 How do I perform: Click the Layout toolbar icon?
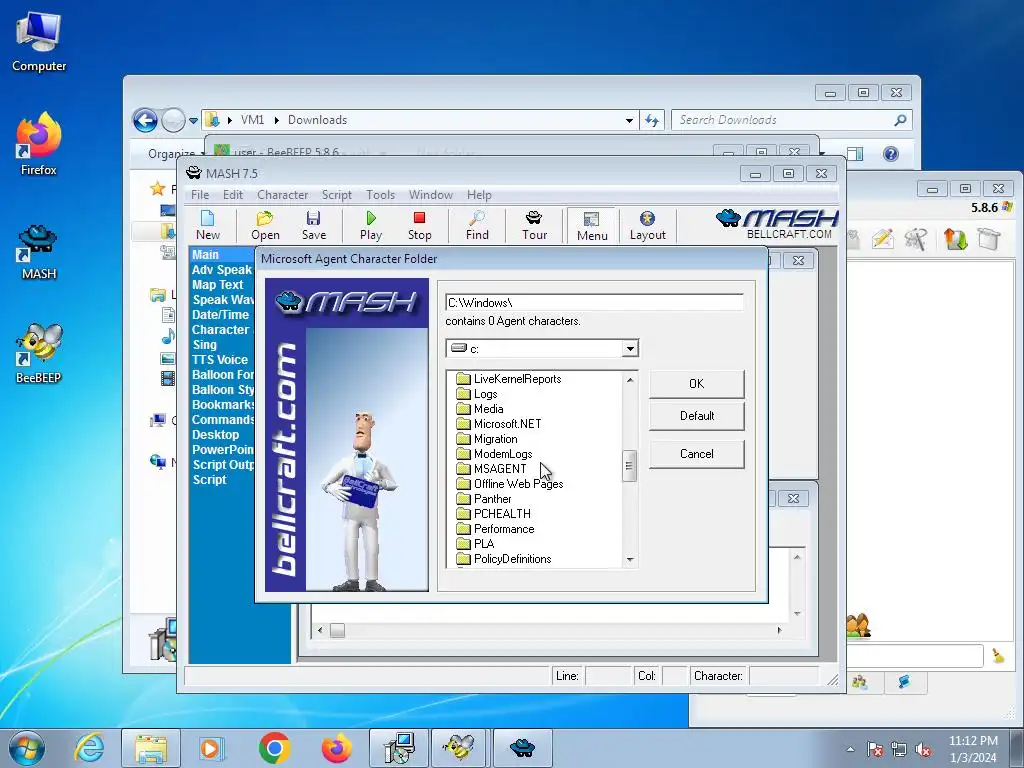point(647,225)
